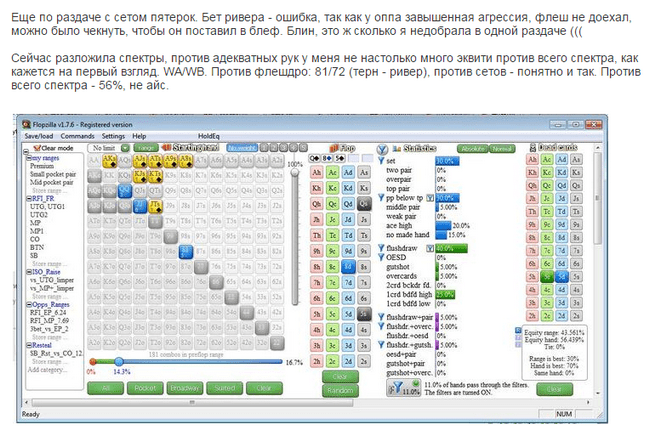The height and width of the screenshot is (436, 650).
Task: Select the QQ hand in the matrix
Action: pos(125,191)
